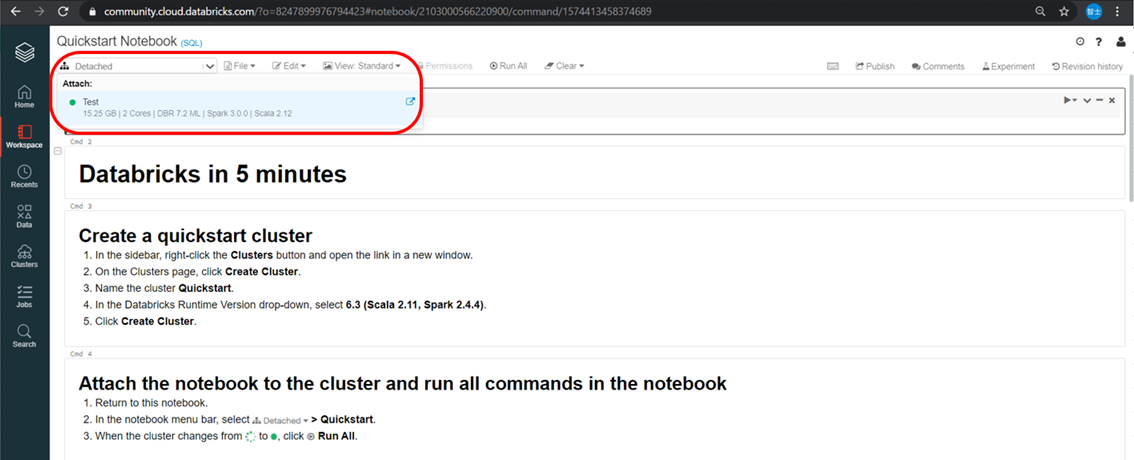This screenshot has height=460, width=1134.
Task: Click the Attach the notebook heading
Action: point(402,383)
